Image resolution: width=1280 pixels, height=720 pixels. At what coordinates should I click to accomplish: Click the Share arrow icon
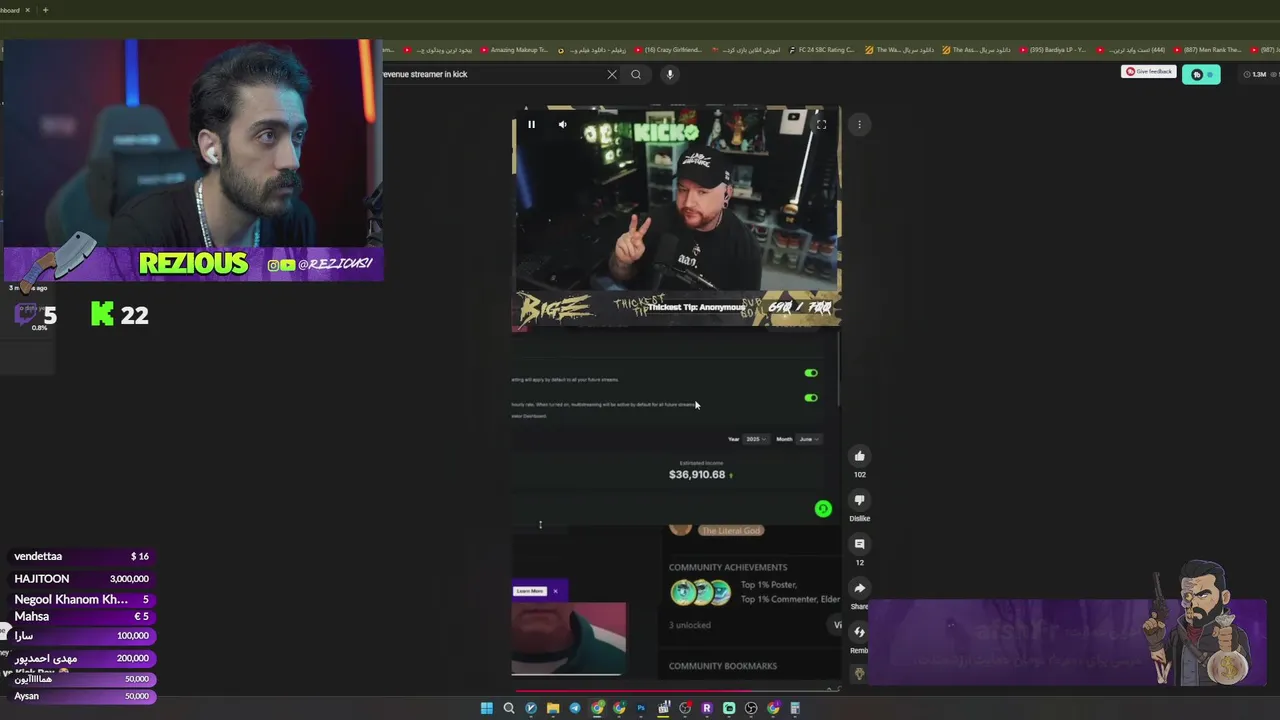pyautogui.click(x=859, y=588)
